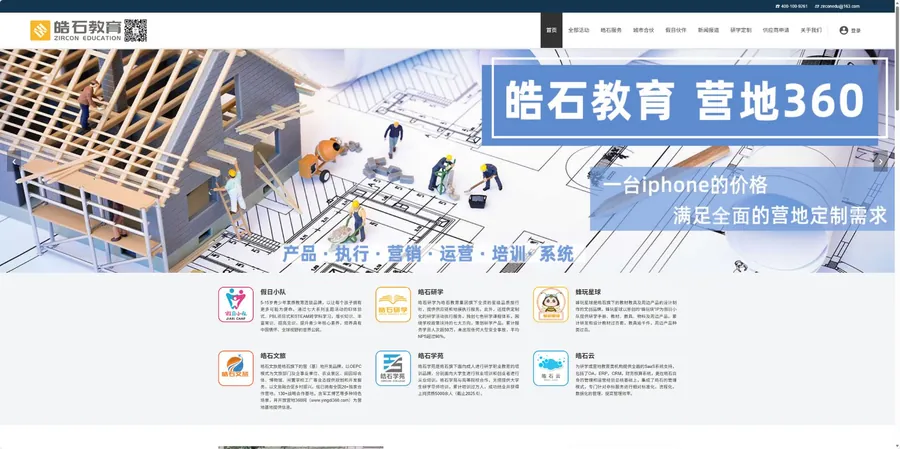This screenshot has height=449, width=900.
Task: Open the 皓石文旅 heading
Action: pyautogui.click(x=273, y=355)
